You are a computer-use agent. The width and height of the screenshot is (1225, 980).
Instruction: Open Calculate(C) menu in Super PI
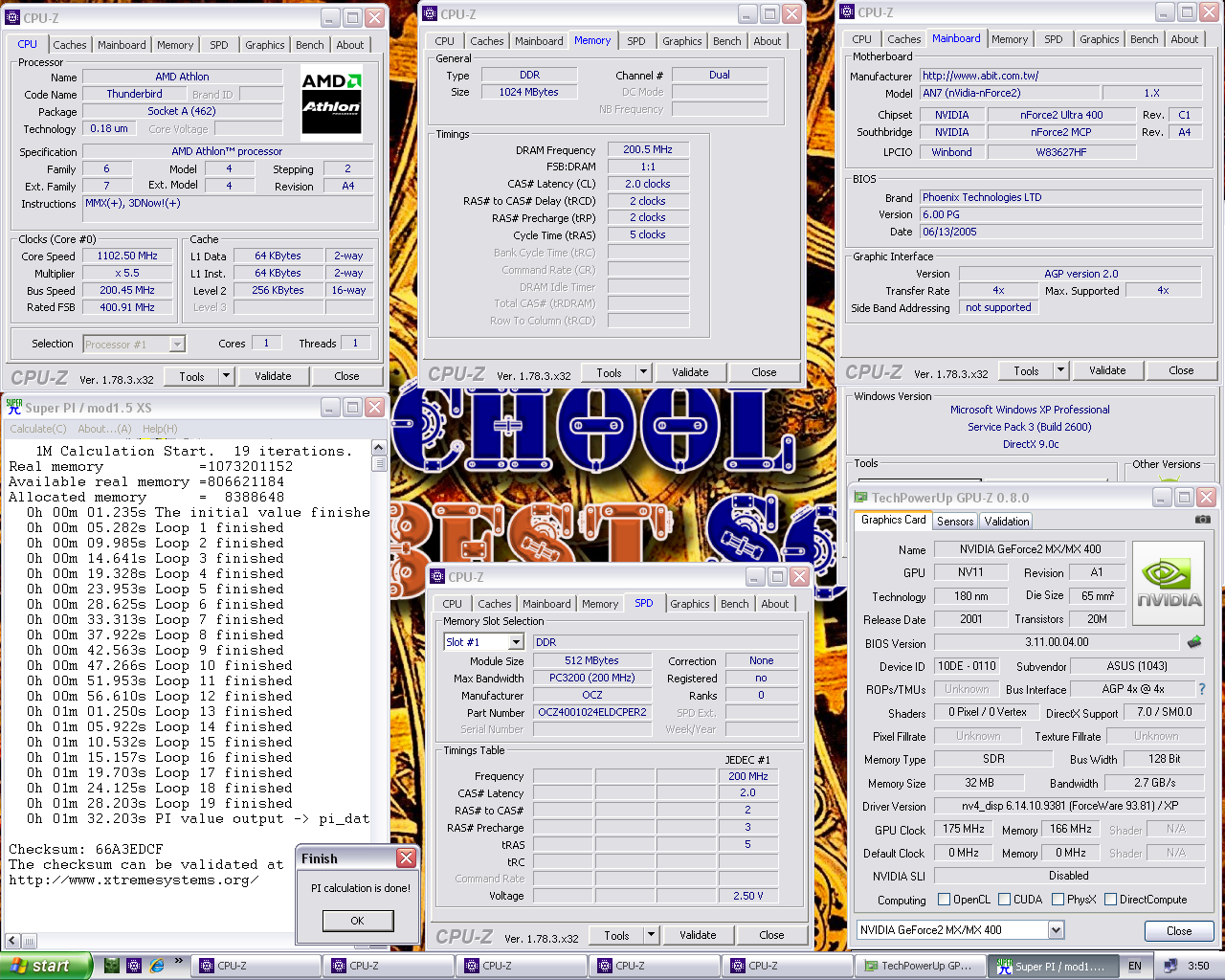pyautogui.click(x=38, y=429)
